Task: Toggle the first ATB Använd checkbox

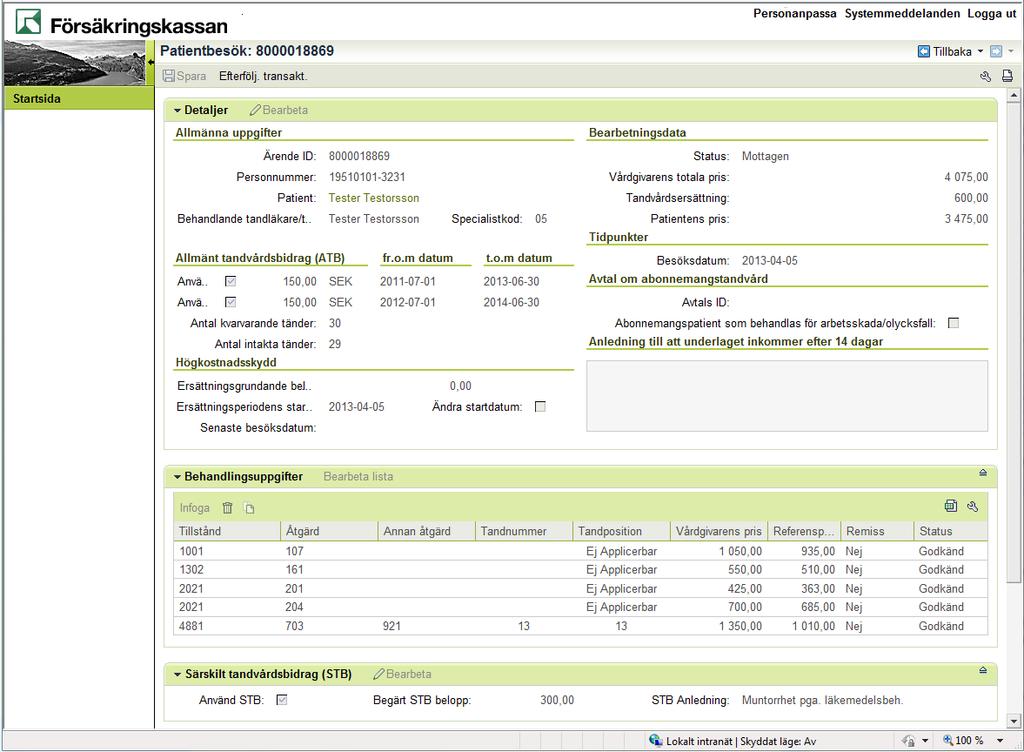Action: (x=231, y=281)
